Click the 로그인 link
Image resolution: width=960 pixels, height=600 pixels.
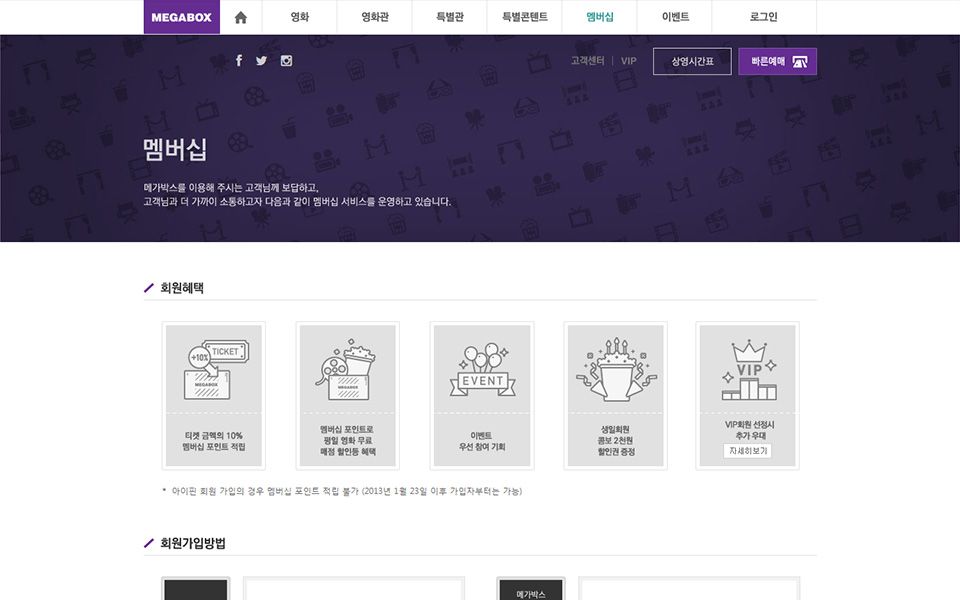[763, 17]
